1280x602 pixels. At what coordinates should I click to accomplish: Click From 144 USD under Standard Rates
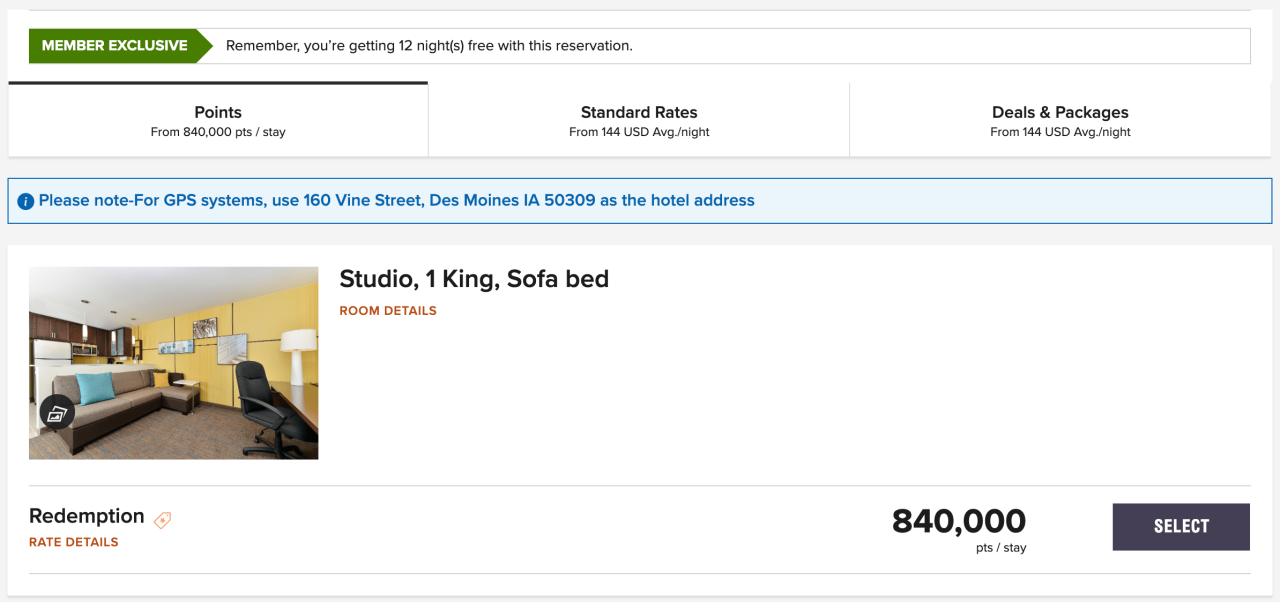(639, 132)
